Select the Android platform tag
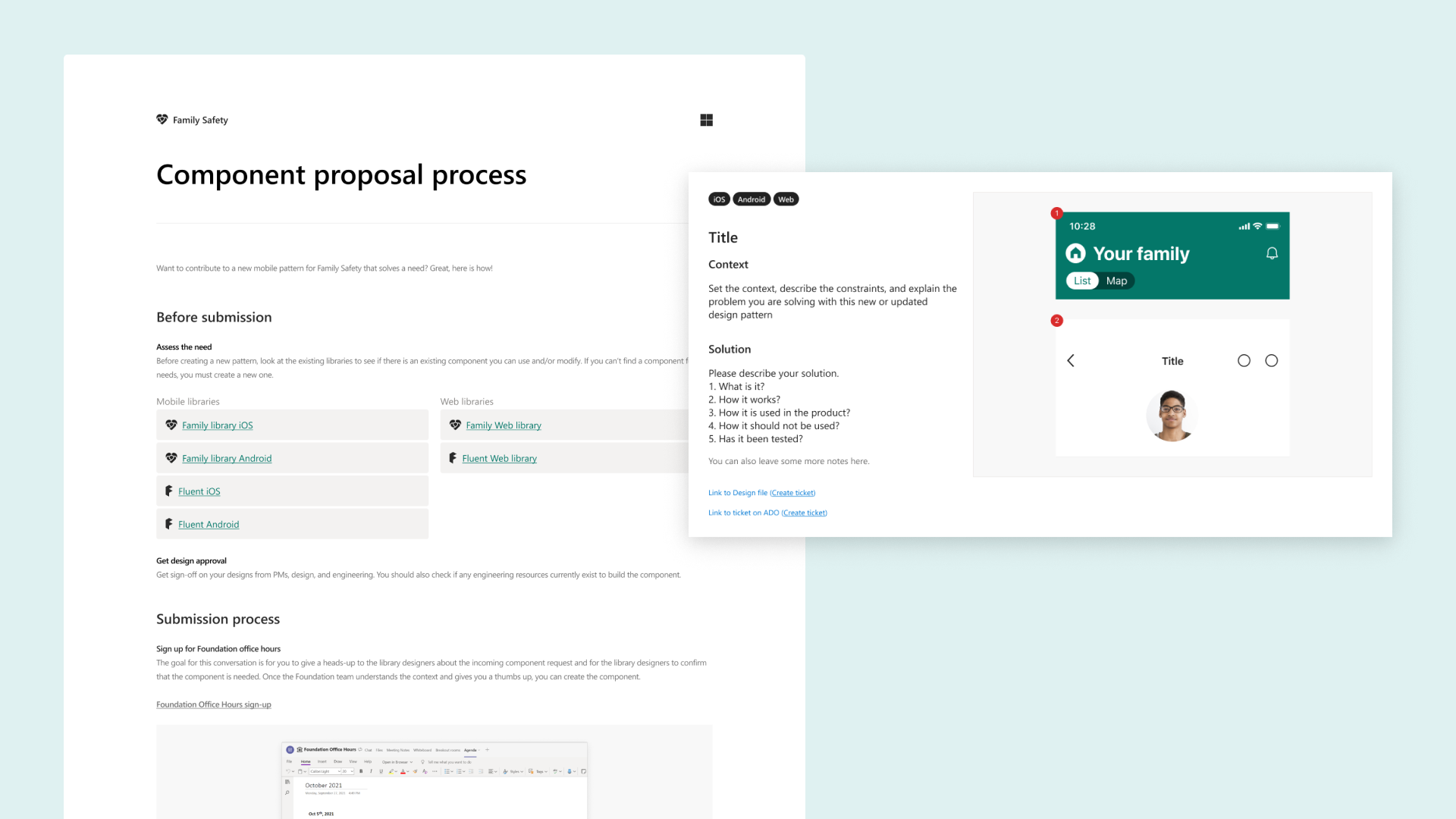Screen dimensions: 1456x819 pos(752,199)
